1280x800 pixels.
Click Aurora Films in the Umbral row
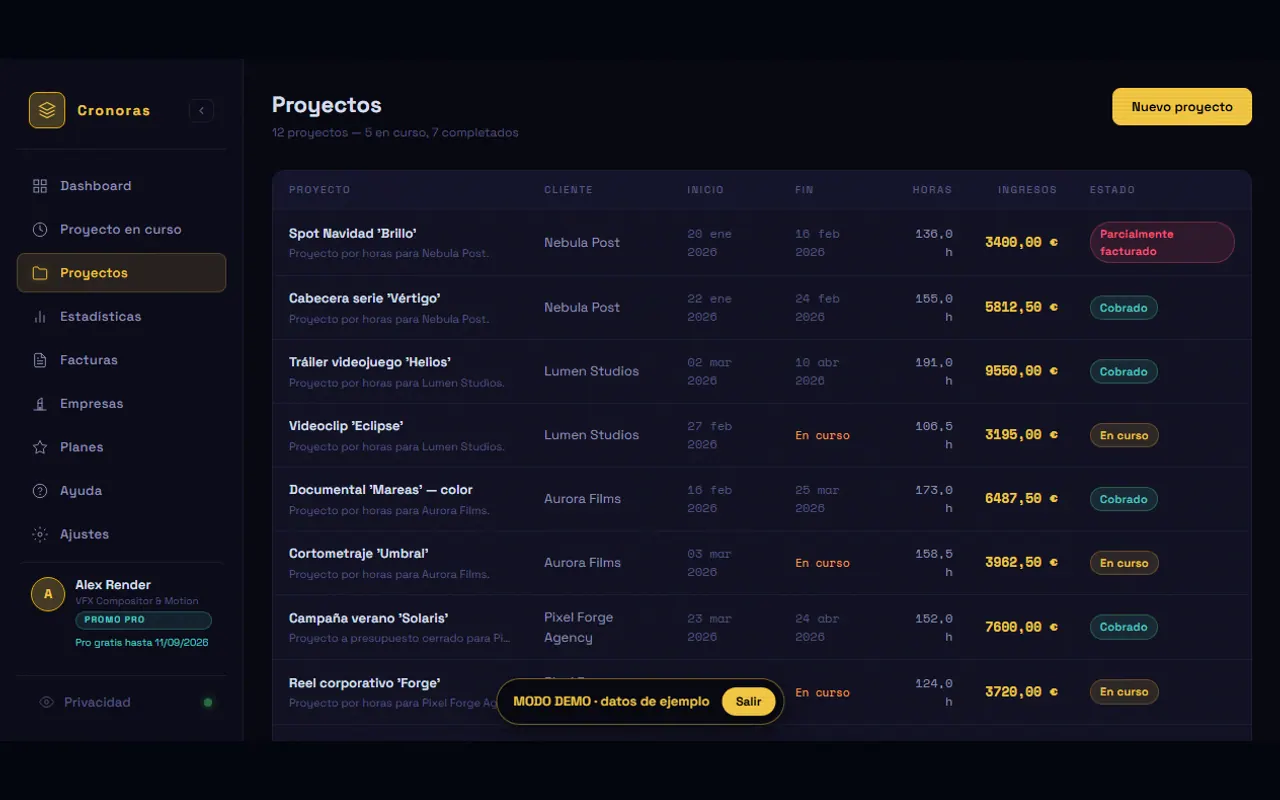pos(582,563)
